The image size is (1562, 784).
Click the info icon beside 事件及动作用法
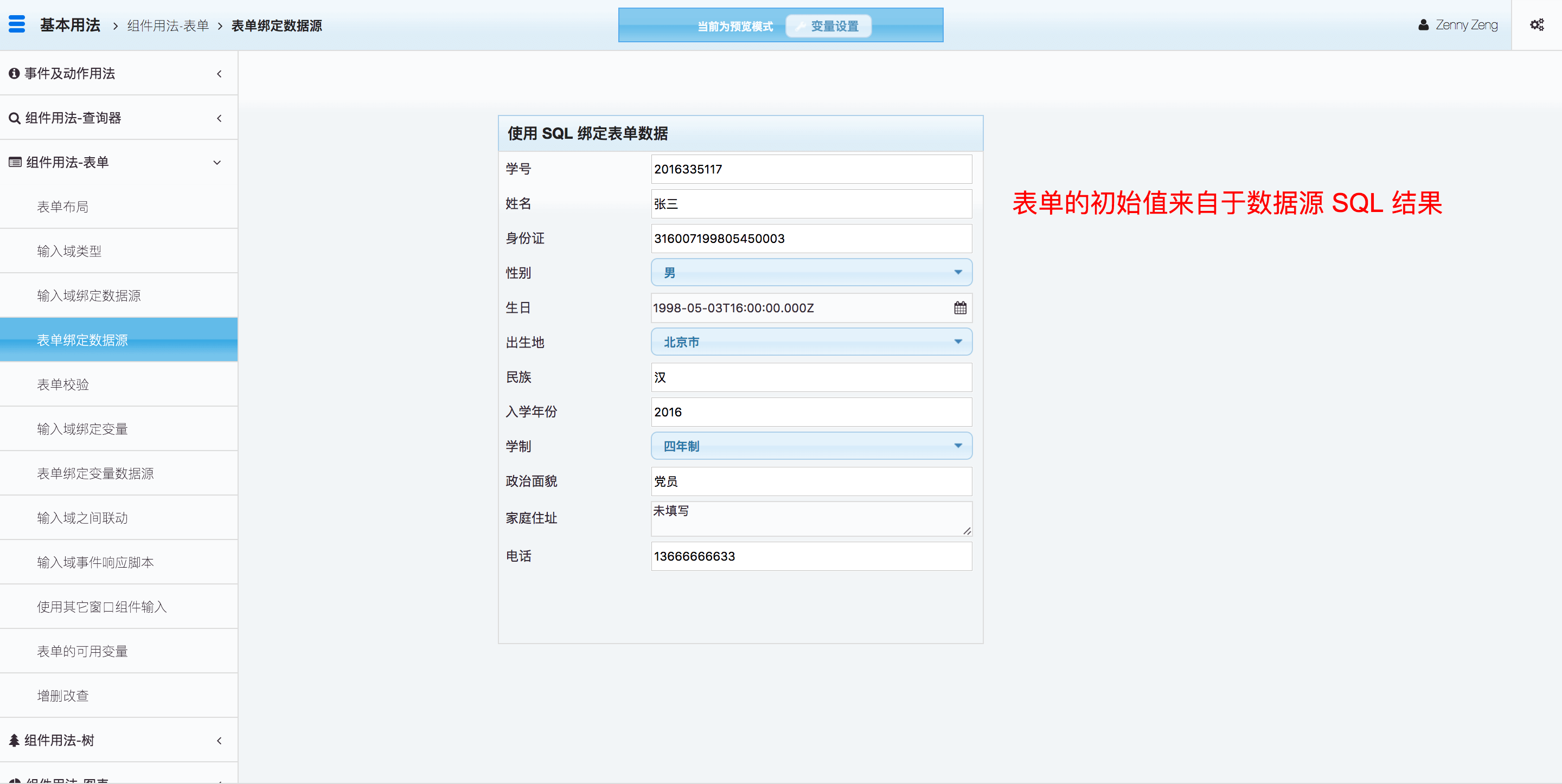click(x=14, y=73)
